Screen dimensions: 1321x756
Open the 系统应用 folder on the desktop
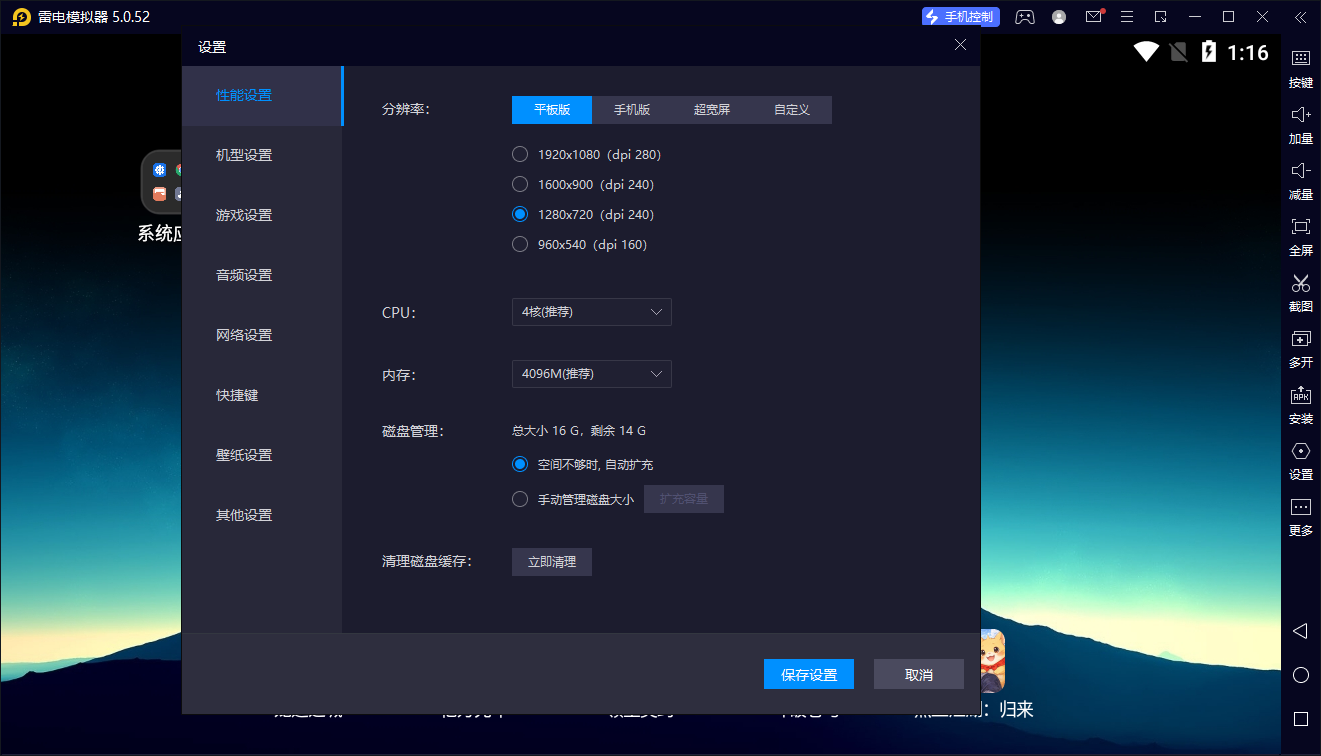point(162,183)
